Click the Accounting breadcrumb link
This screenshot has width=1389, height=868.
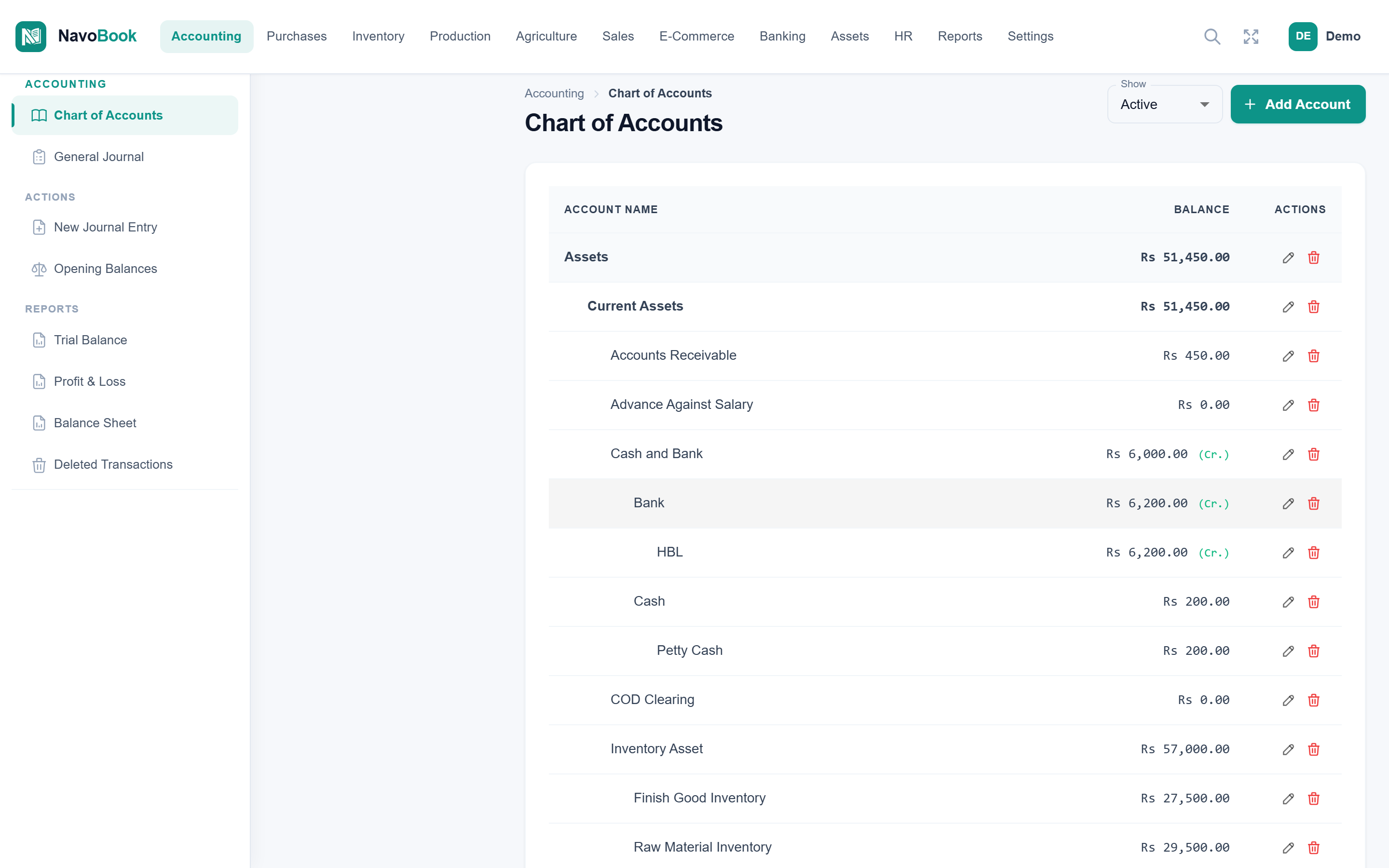[x=554, y=93]
